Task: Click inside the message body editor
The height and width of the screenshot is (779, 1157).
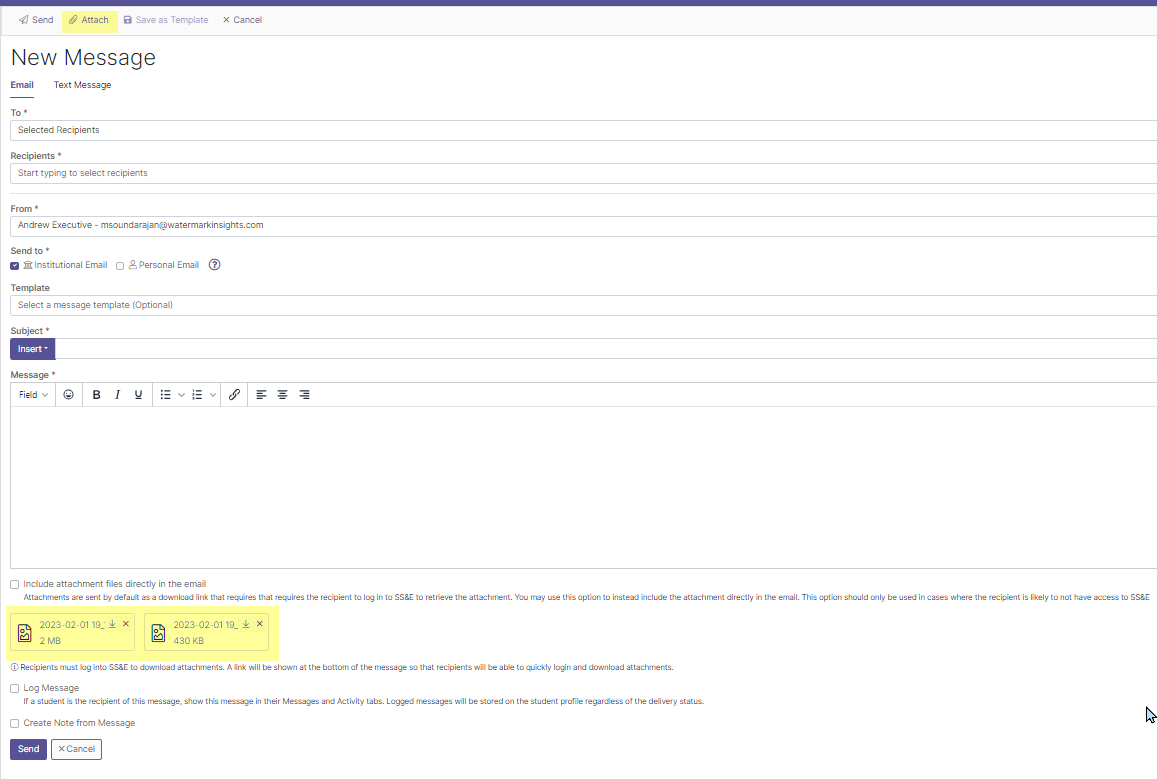Action: tap(583, 487)
